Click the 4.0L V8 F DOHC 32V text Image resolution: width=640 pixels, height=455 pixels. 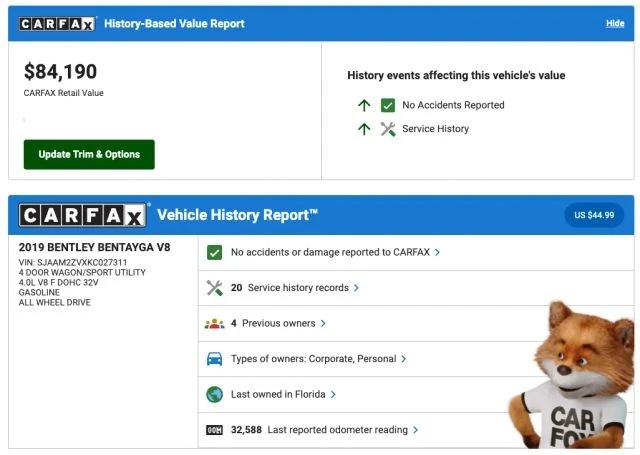pos(58,282)
